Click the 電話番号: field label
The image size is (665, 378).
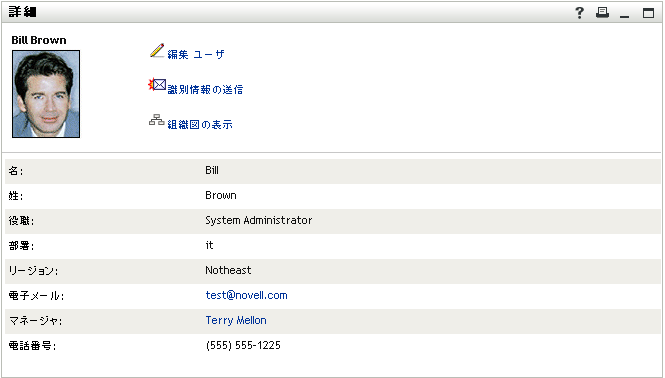[x=32, y=346]
